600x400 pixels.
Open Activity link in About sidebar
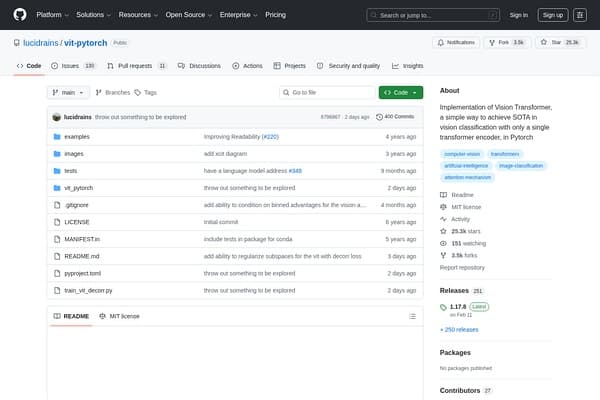coord(455,219)
